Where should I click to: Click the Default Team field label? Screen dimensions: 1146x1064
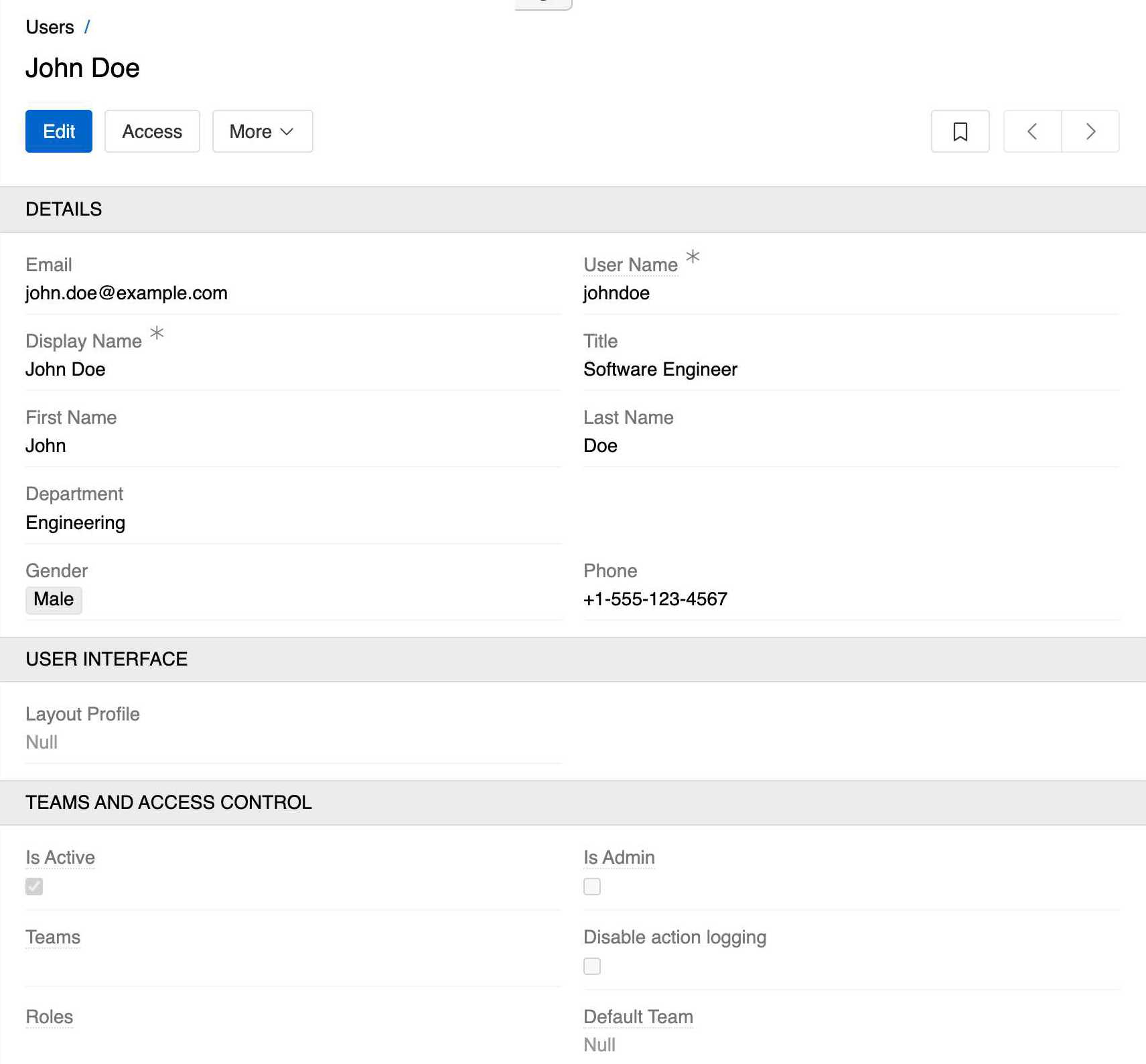pos(638,1017)
